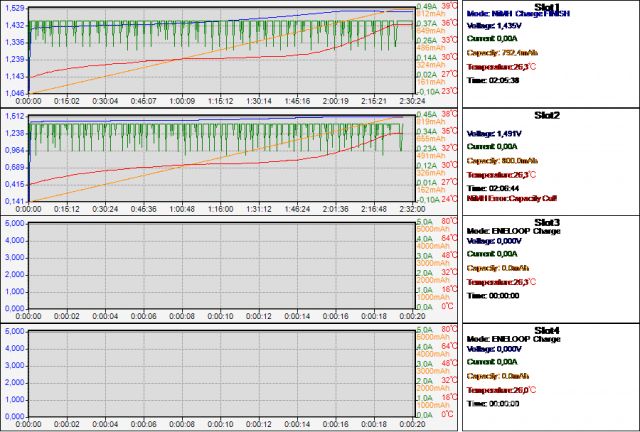640x432 pixels.
Task: Click the '1,512' voltage axis label
Action: (x=14, y=116)
